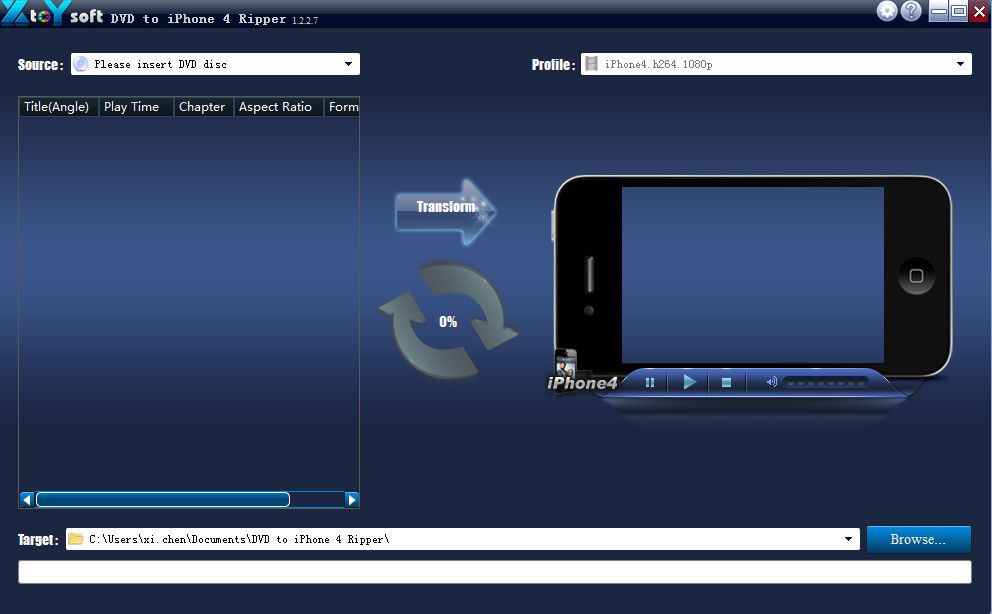This screenshot has height=614, width=992.
Task: Pause the preview playback
Action: pos(650,382)
